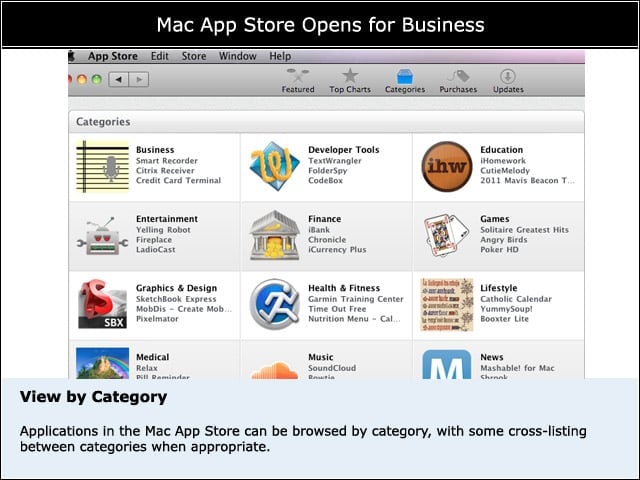Viewport: 640px width, 480px height.
Task: Select Catholic Calendar under Lifestyle
Action: point(516,299)
